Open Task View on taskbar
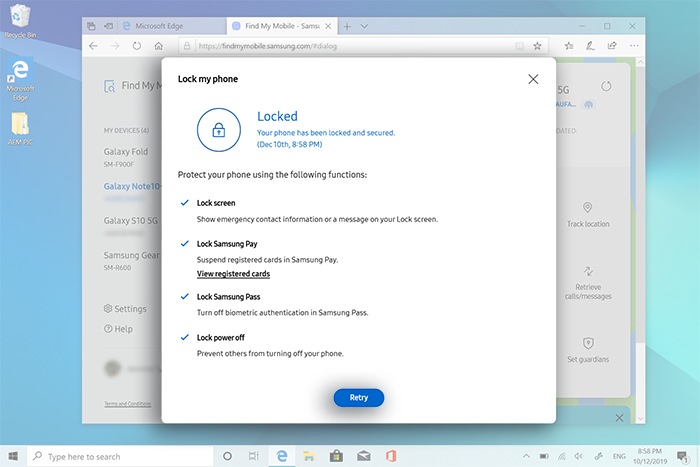Image resolution: width=700 pixels, height=467 pixels. [254, 456]
